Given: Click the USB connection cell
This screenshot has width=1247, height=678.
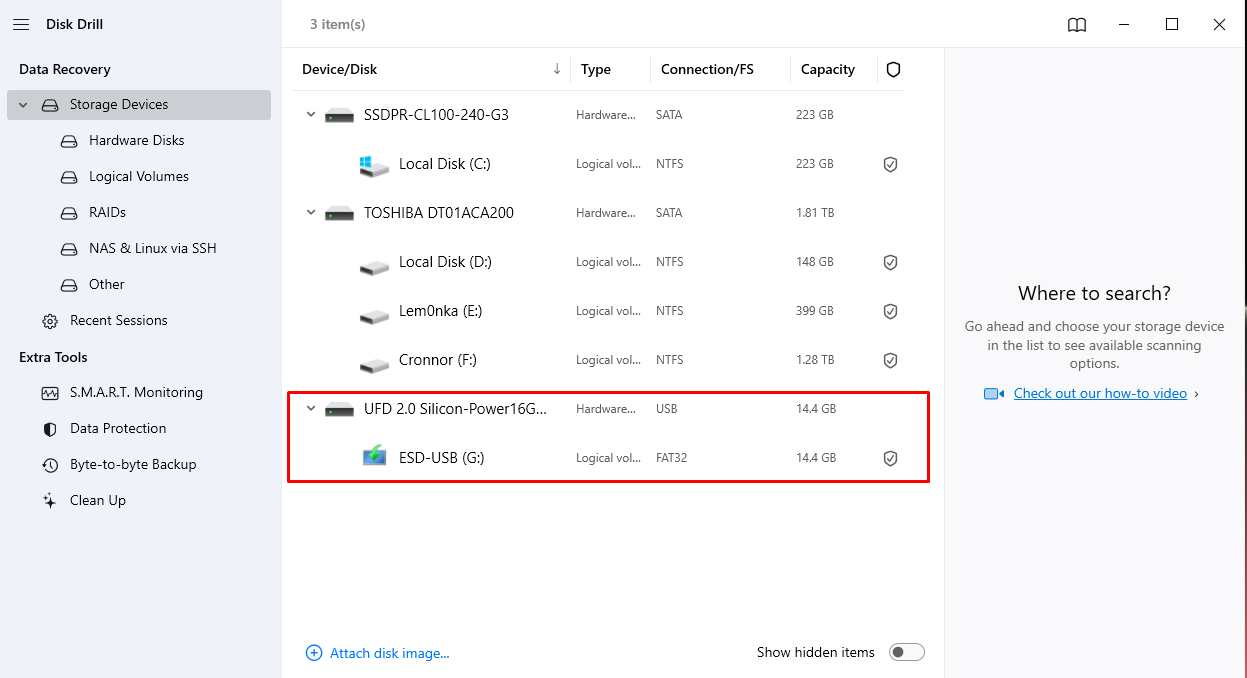Looking at the screenshot, I should click(667, 409).
